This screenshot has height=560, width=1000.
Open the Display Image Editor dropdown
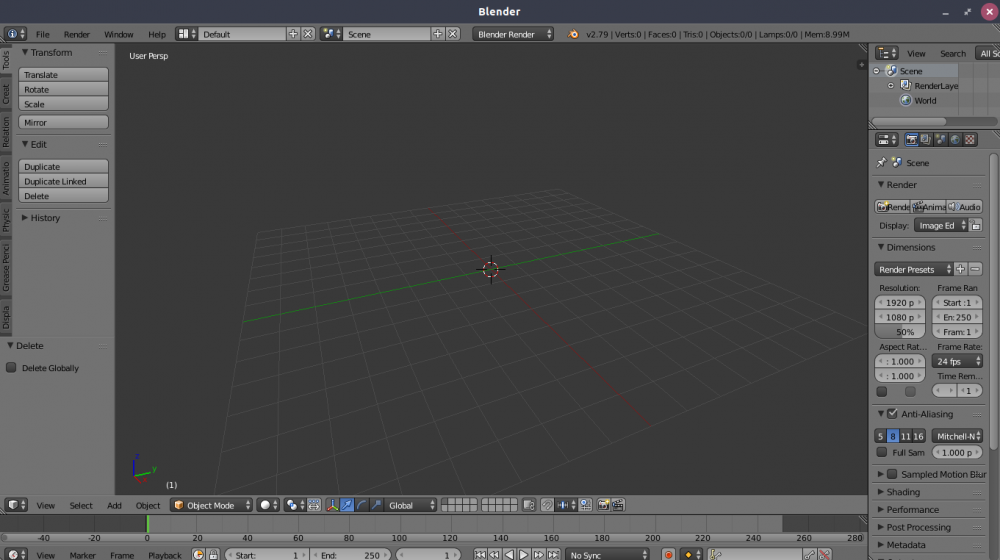pos(941,225)
